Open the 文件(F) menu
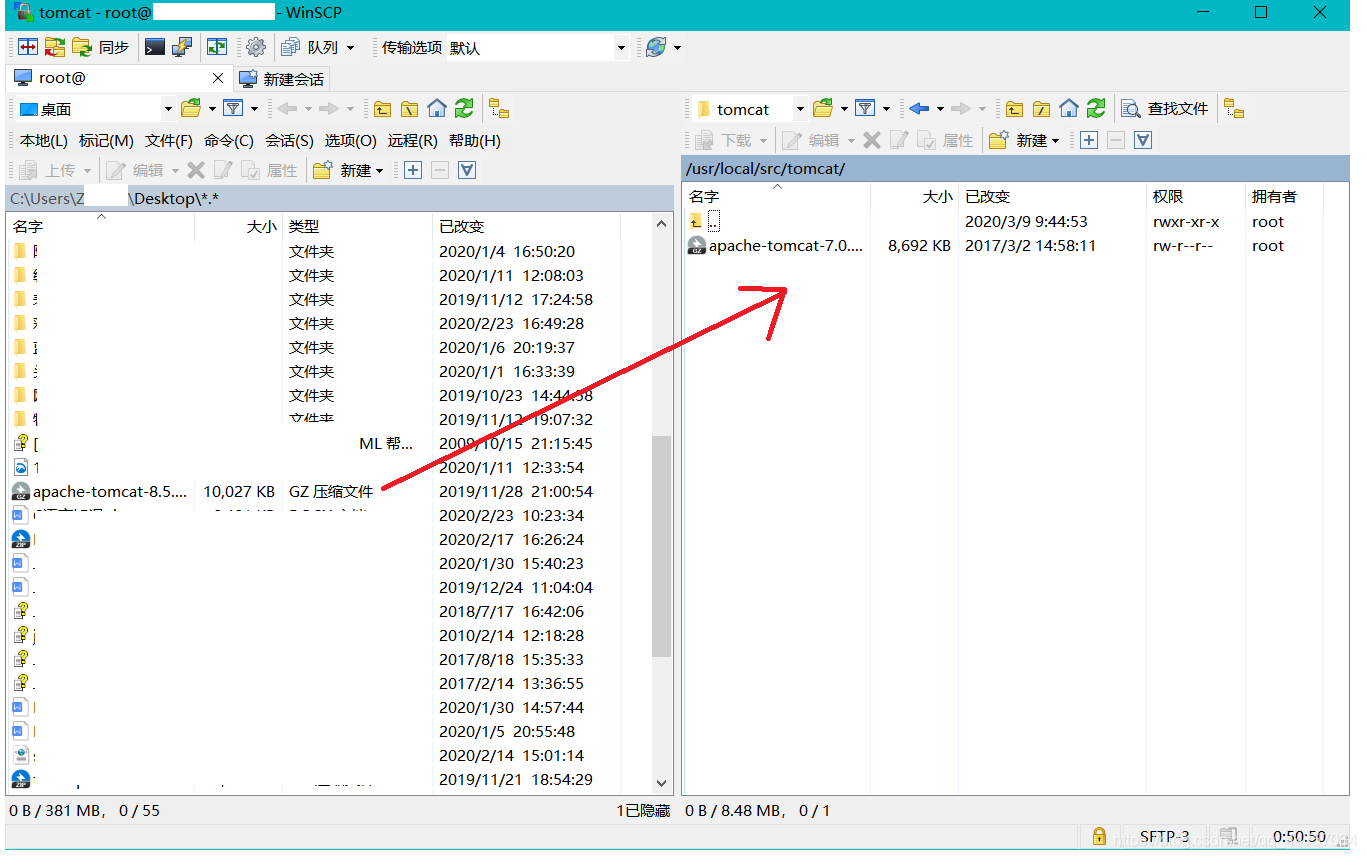 pyautogui.click(x=169, y=141)
